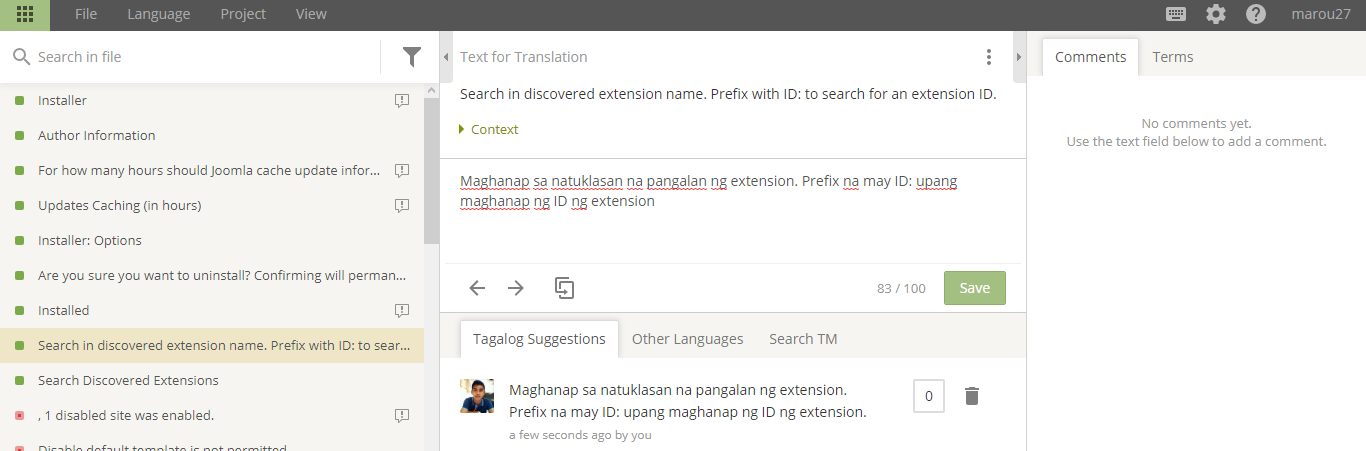Select the Author Information string

pos(212,135)
